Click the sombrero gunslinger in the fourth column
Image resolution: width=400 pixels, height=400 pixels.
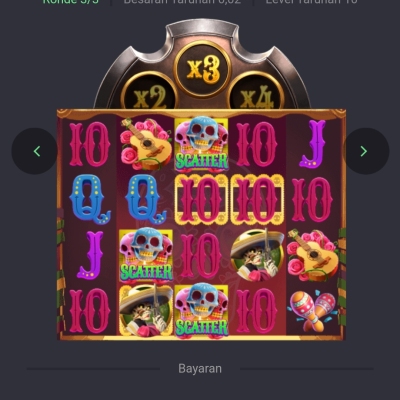[x=257, y=255]
